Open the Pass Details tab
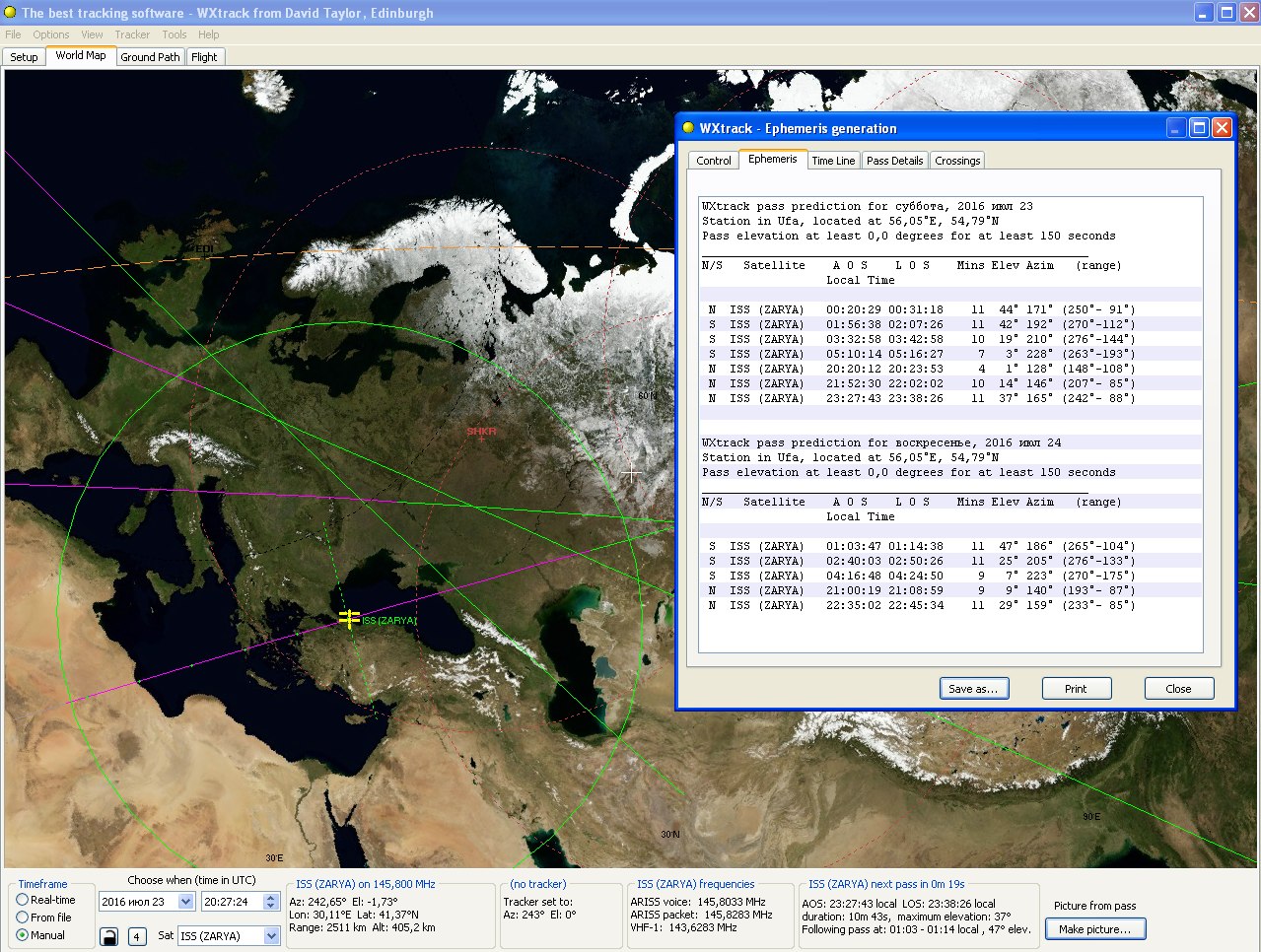Screen dimensions: 1261x952 tap(895, 161)
